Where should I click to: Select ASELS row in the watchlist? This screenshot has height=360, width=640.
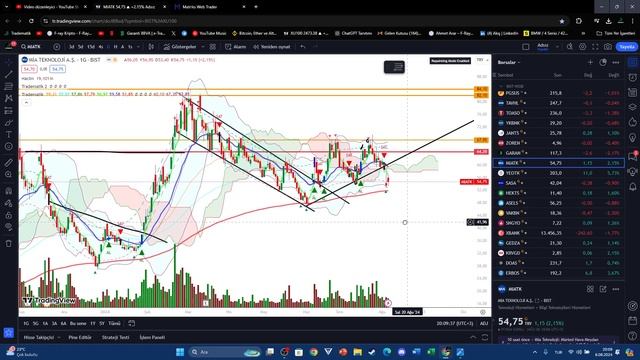pyautogui.click(x=559, y=203)
